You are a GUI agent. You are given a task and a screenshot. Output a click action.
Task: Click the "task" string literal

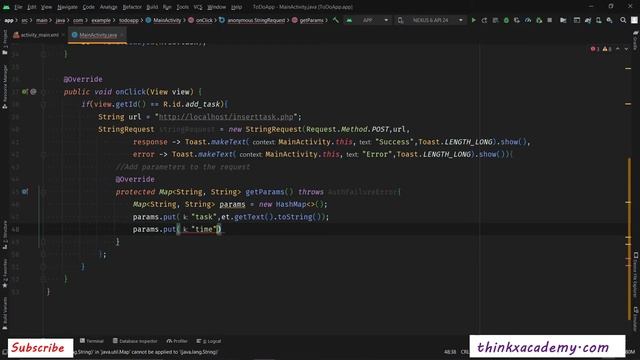tap(204, 217)
